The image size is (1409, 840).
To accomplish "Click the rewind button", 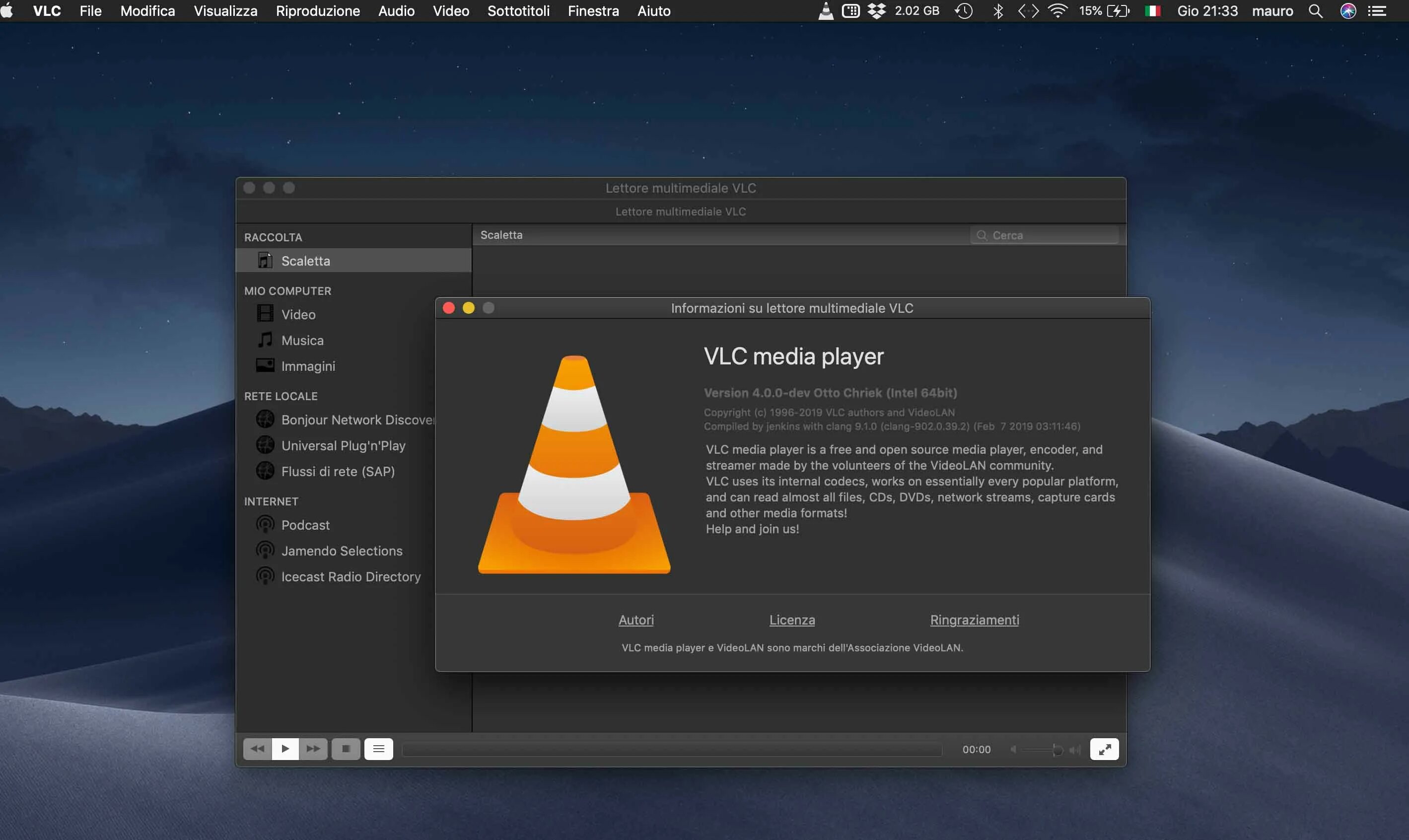I will pyautogui.click(x=257, y=749).
